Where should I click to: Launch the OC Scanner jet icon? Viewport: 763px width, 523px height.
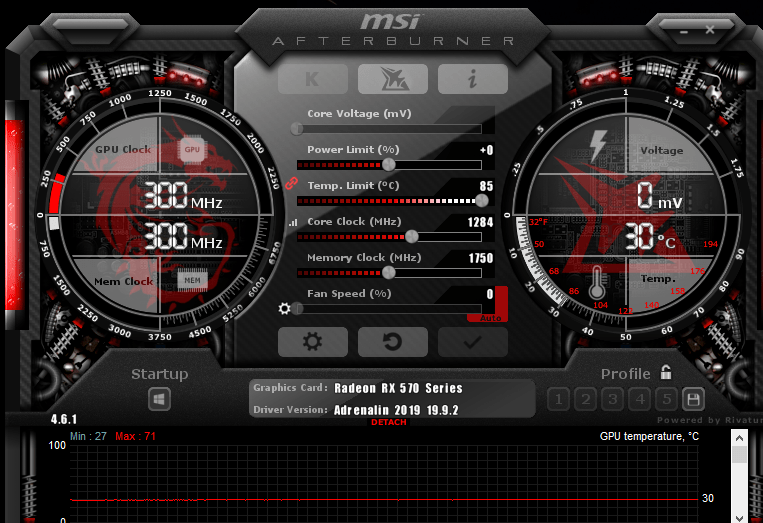coord(393,79)
